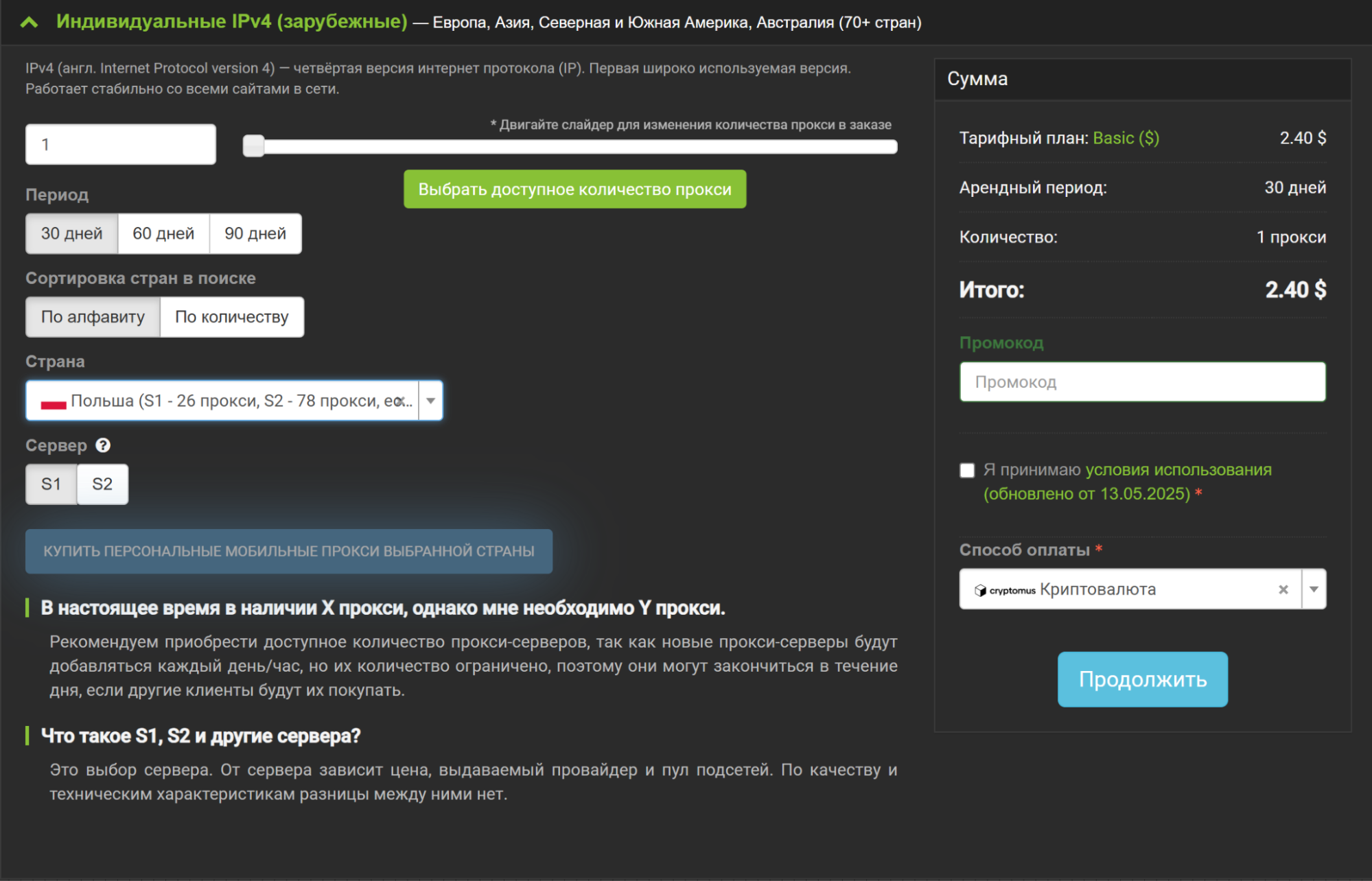Sort countries by quantity
Image resolution: width=1372 pixels, height=881 pixels.
231,317
